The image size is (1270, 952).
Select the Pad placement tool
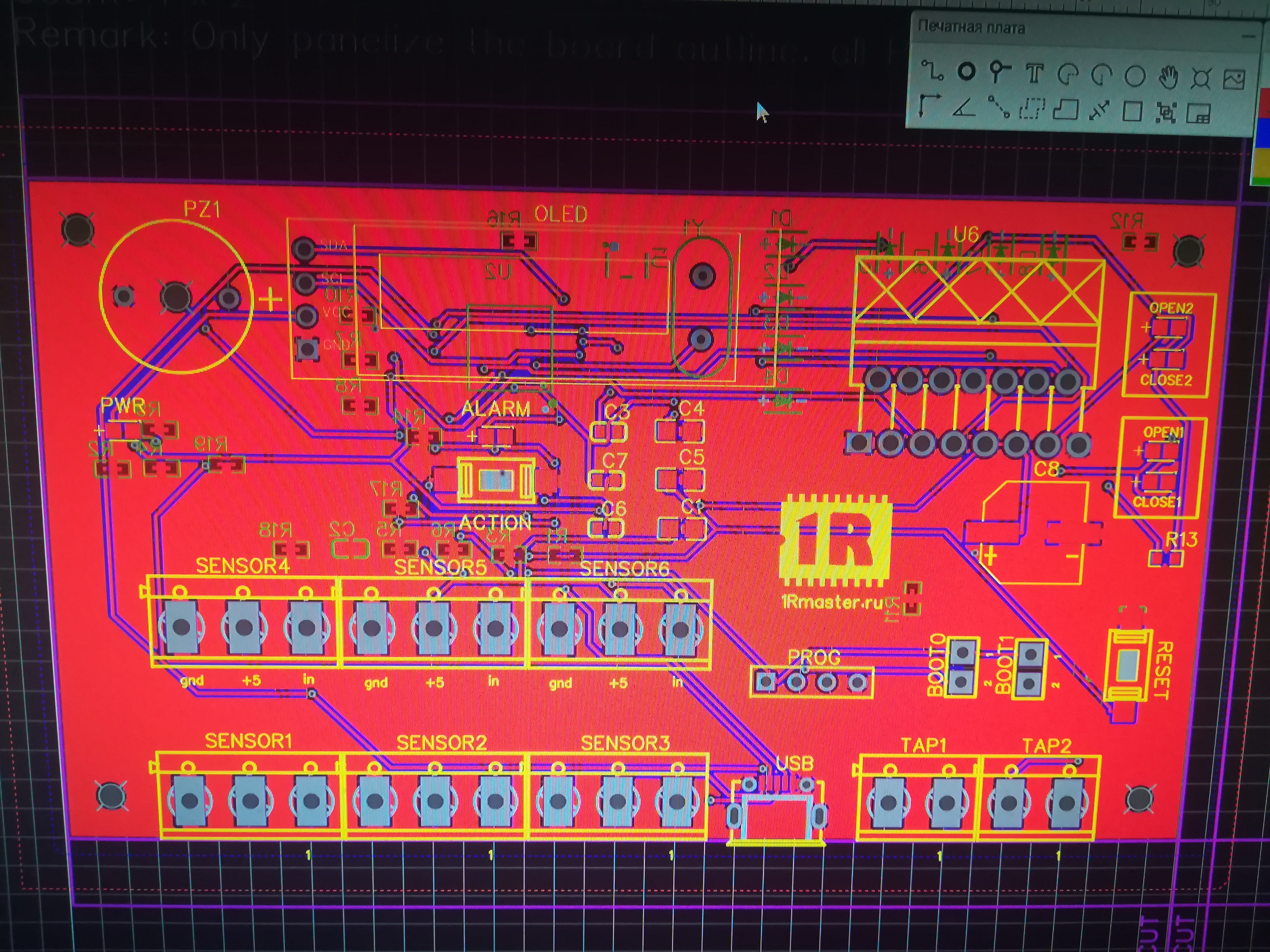966,72
